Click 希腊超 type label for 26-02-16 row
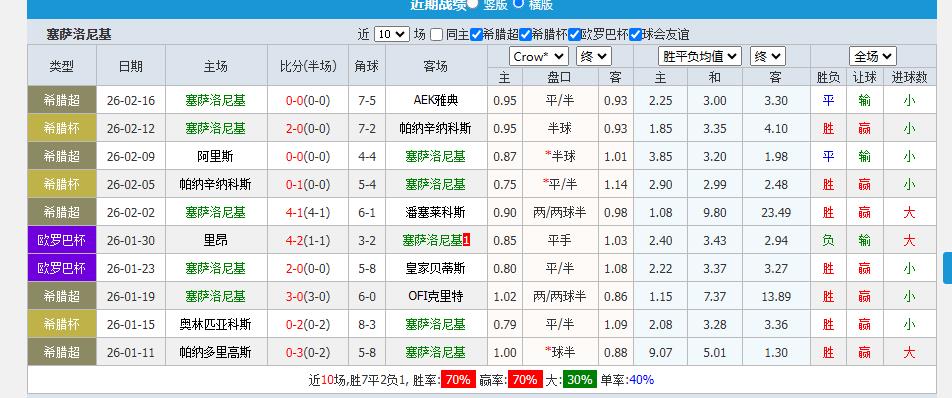952x398 pixels. click(62, 100)
